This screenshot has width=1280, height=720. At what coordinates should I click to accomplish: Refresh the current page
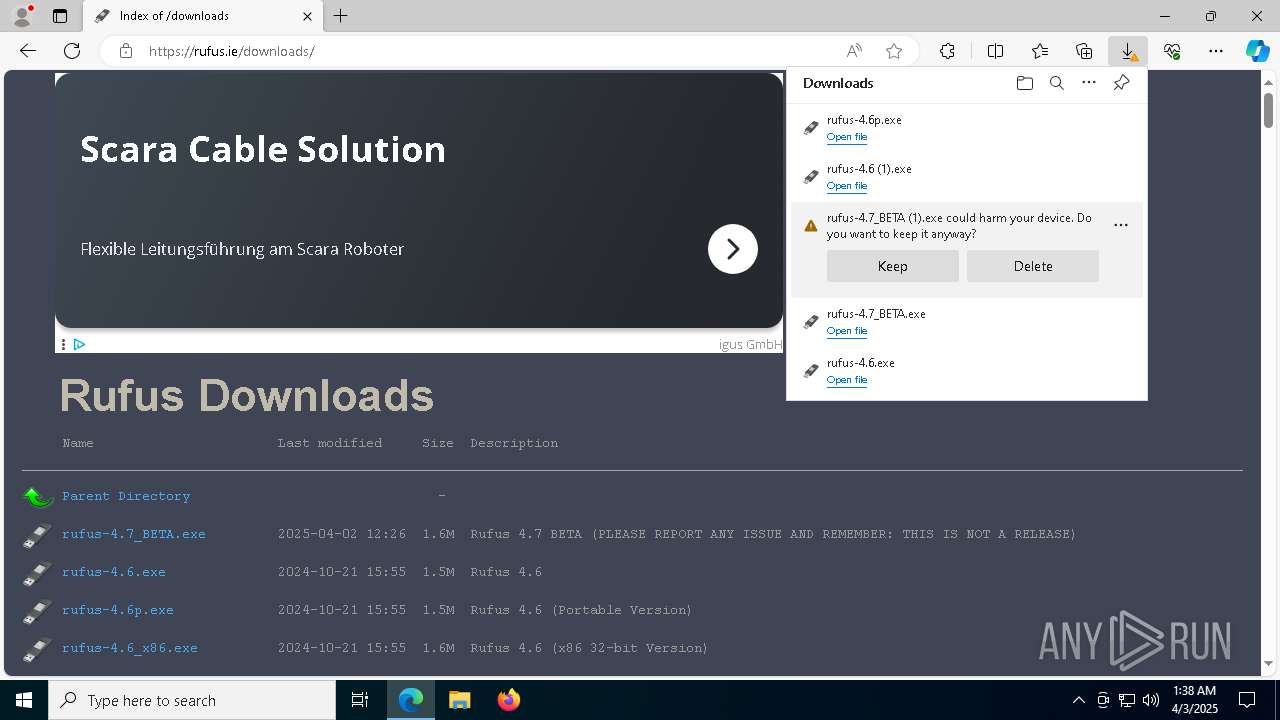pyautogui.click(x=72, y=51)
